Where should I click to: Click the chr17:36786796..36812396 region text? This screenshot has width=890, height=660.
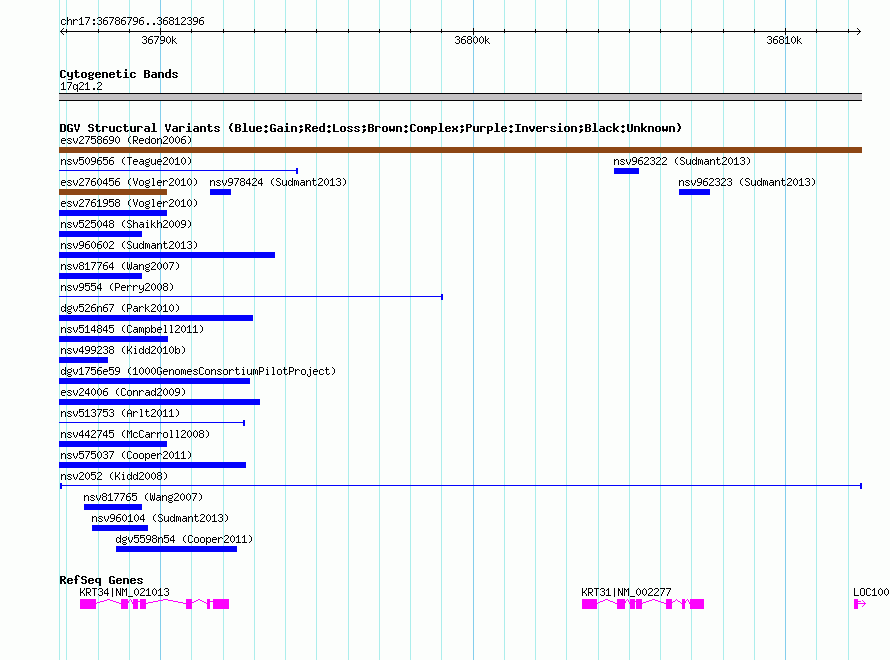[132, 21]
